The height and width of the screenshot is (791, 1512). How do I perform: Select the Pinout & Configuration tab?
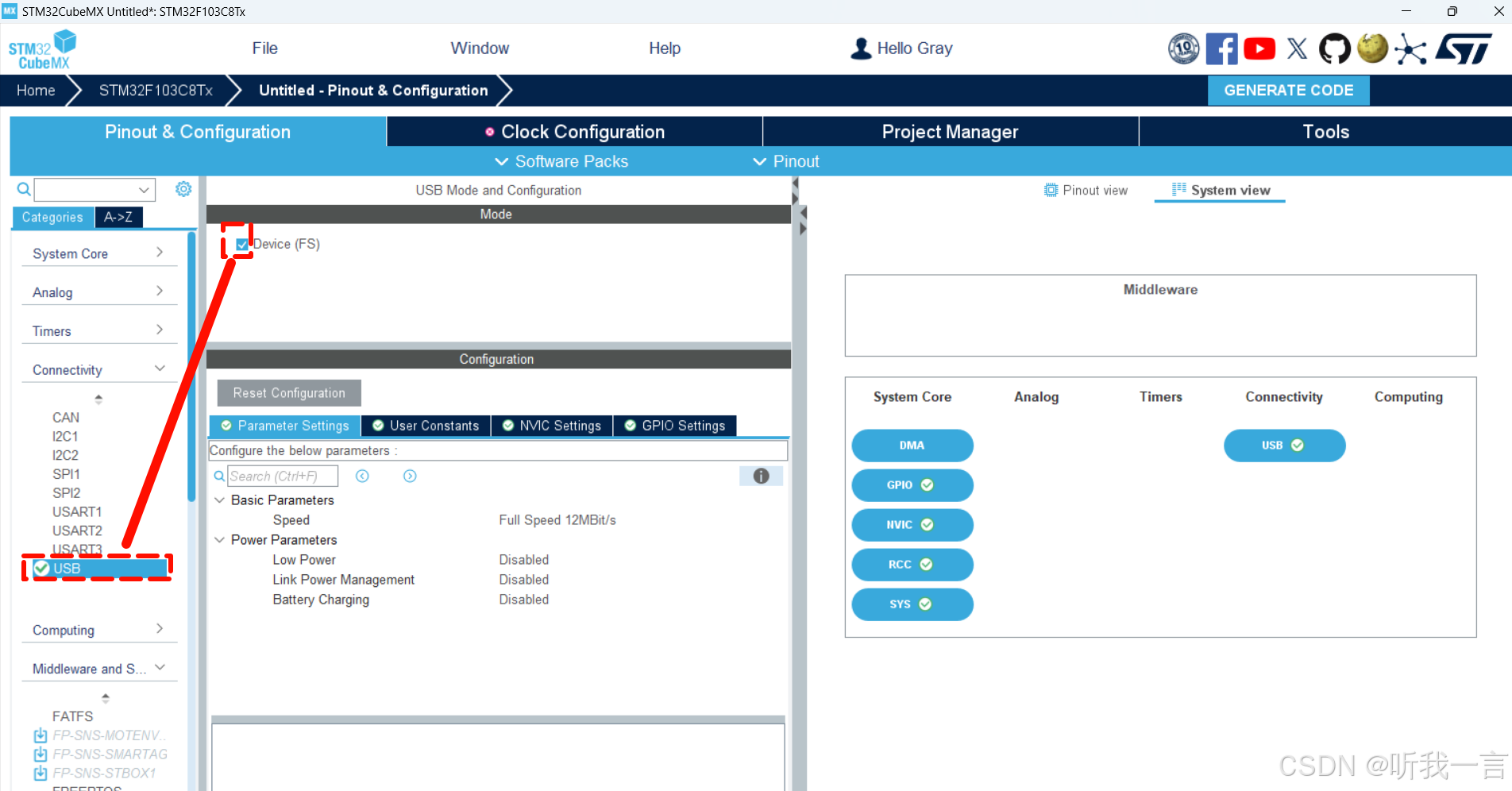coord(198,132)
